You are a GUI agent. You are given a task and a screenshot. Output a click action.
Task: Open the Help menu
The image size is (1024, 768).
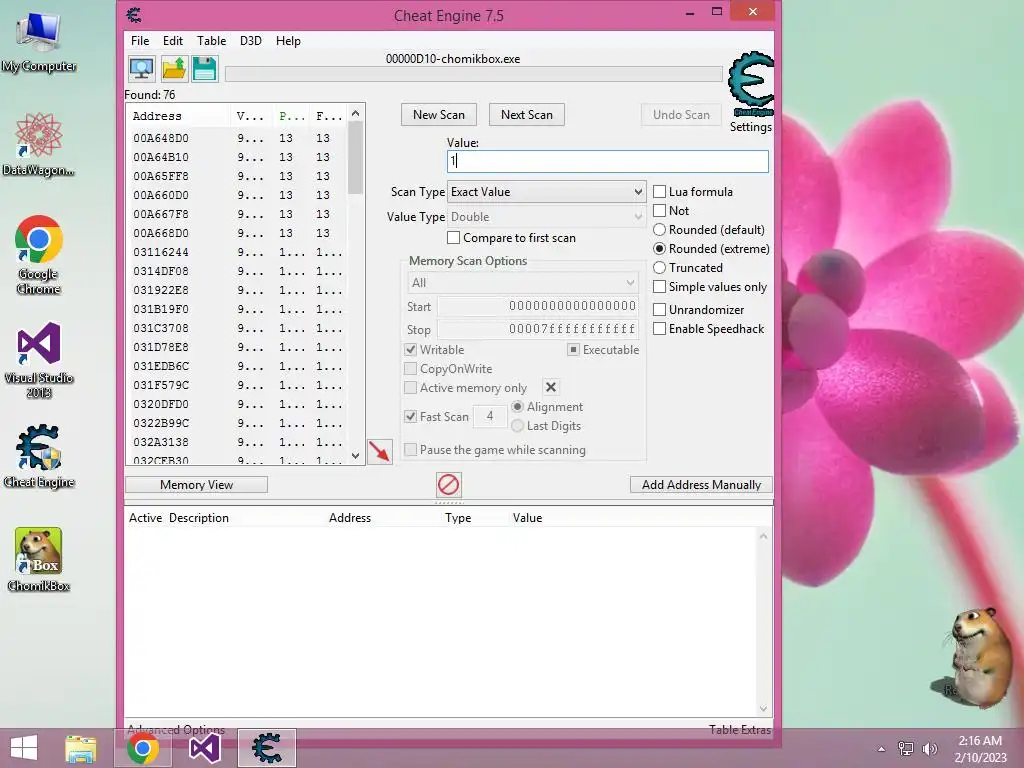(x=288, y=40)
